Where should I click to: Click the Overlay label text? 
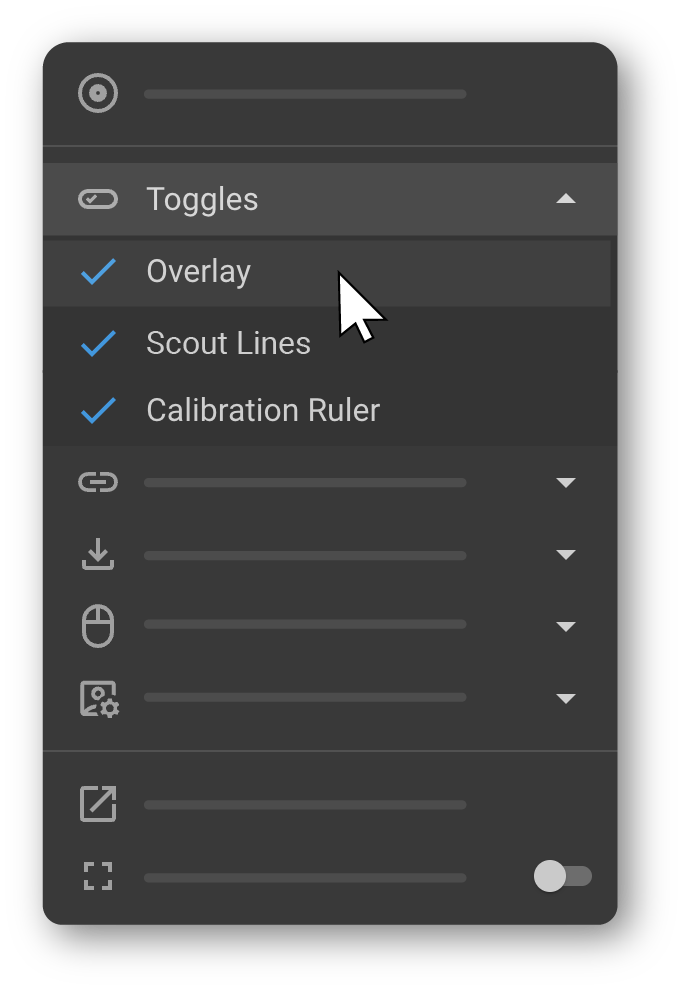[198, 271]
